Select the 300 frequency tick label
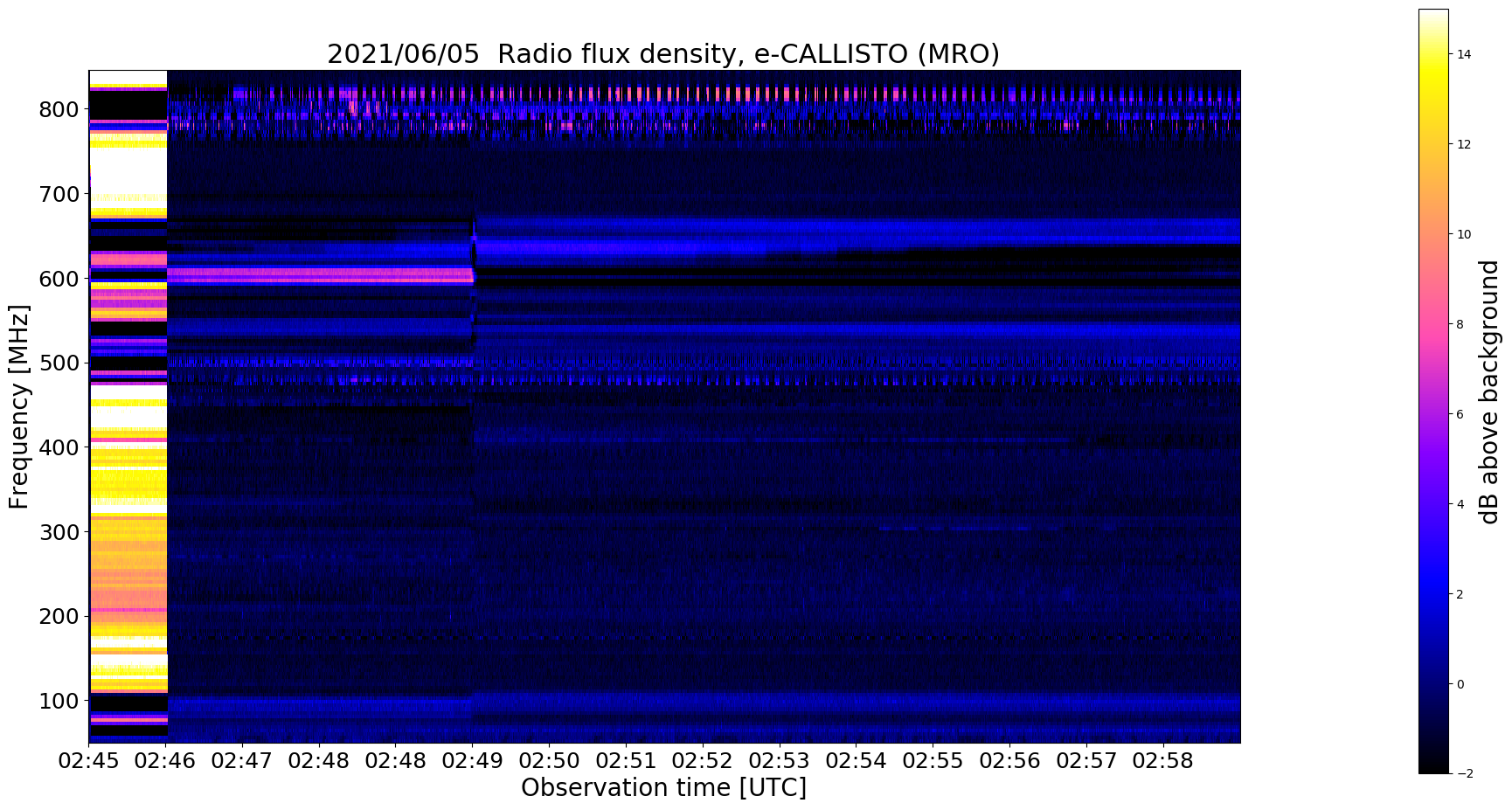 pyautogui.click(x=60, y=531)
